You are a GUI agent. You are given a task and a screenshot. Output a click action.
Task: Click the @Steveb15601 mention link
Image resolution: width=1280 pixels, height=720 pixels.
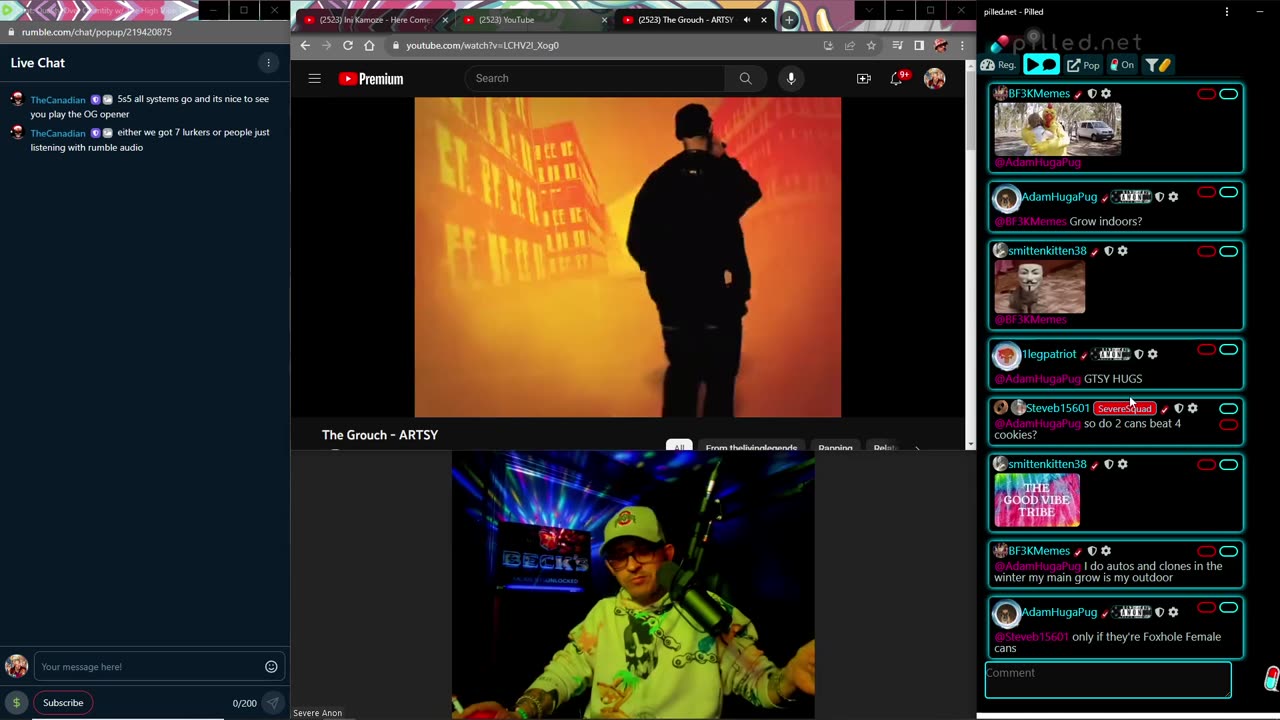tap(1031, 636)
